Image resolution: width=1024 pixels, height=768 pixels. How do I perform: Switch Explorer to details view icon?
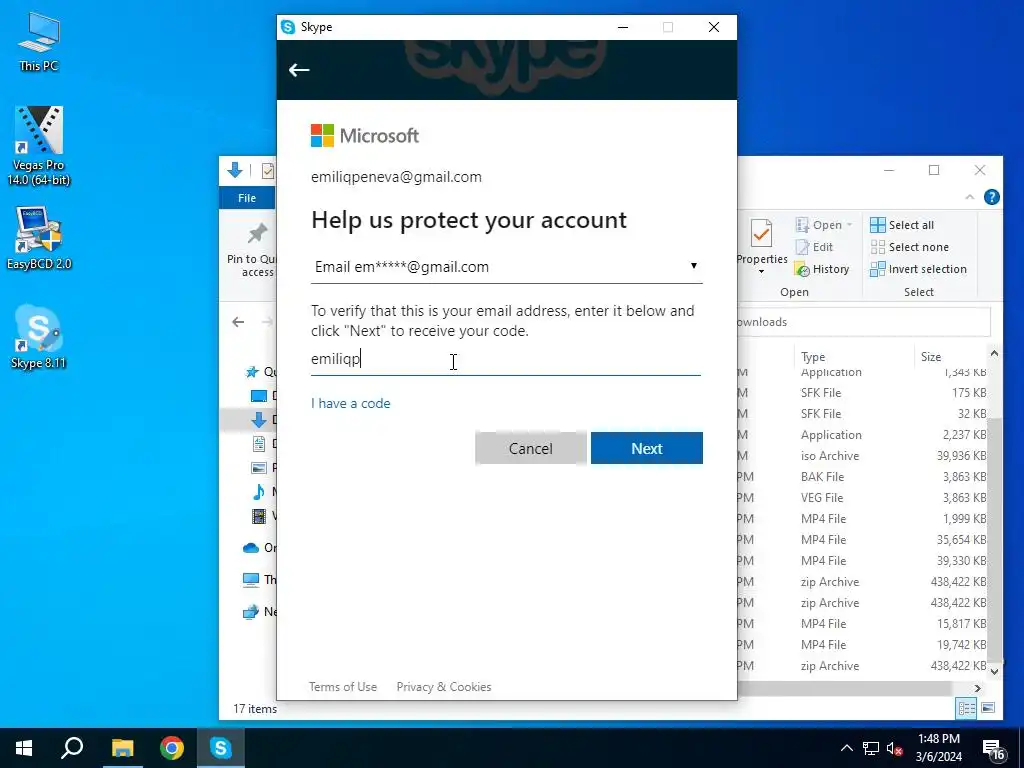(966, 708)
